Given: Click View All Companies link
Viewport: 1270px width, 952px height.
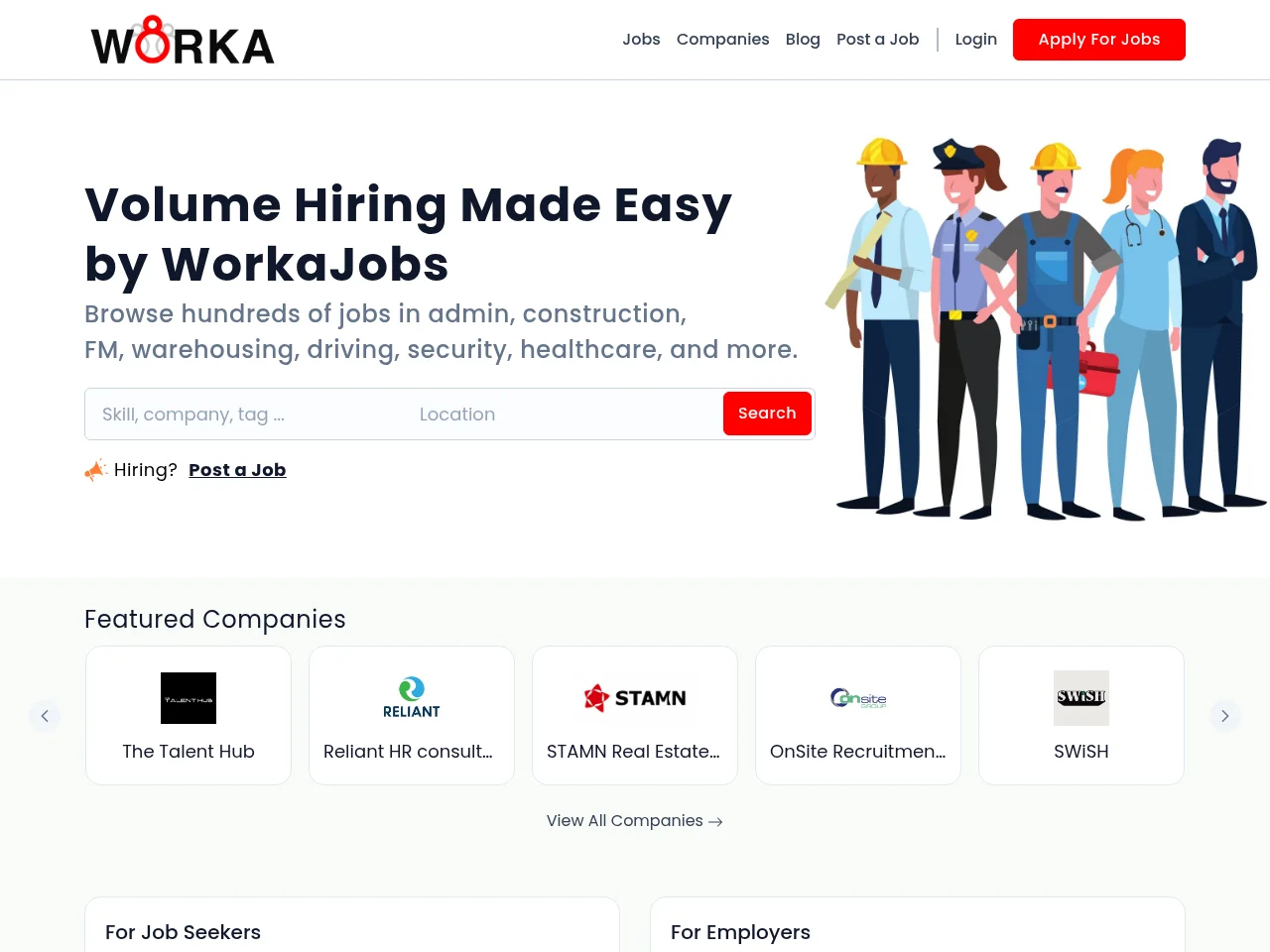Looking at the screenshot, I should coord(635,821).
